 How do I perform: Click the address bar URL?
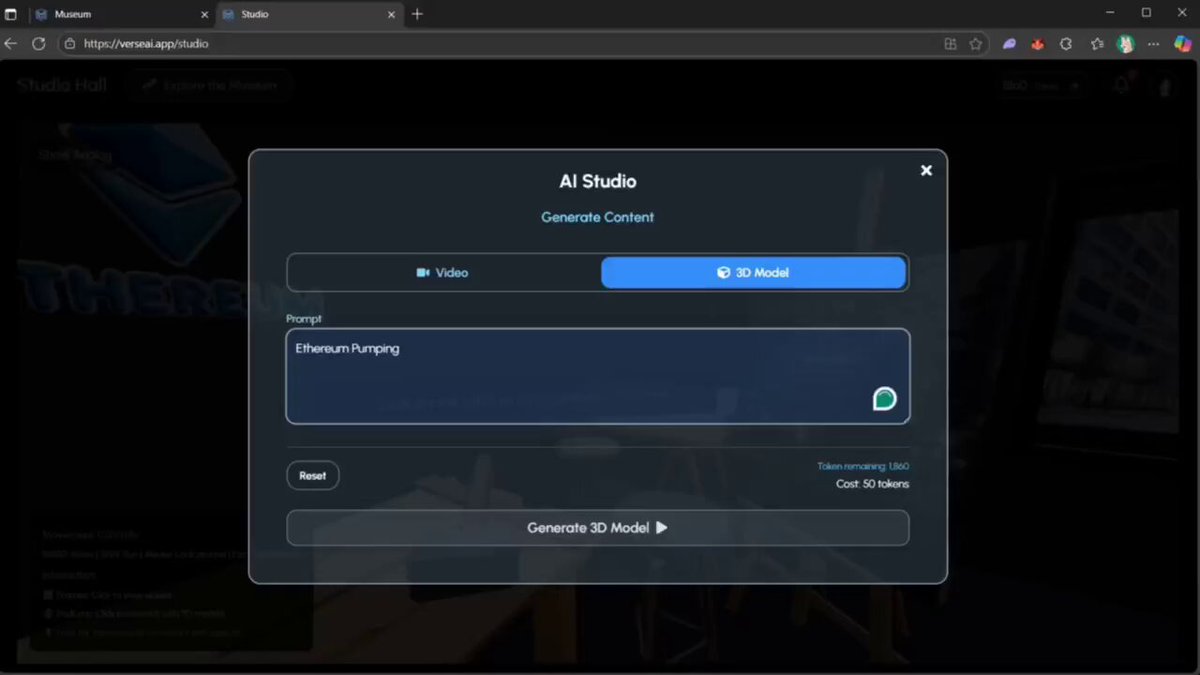(x=146, y=44)
